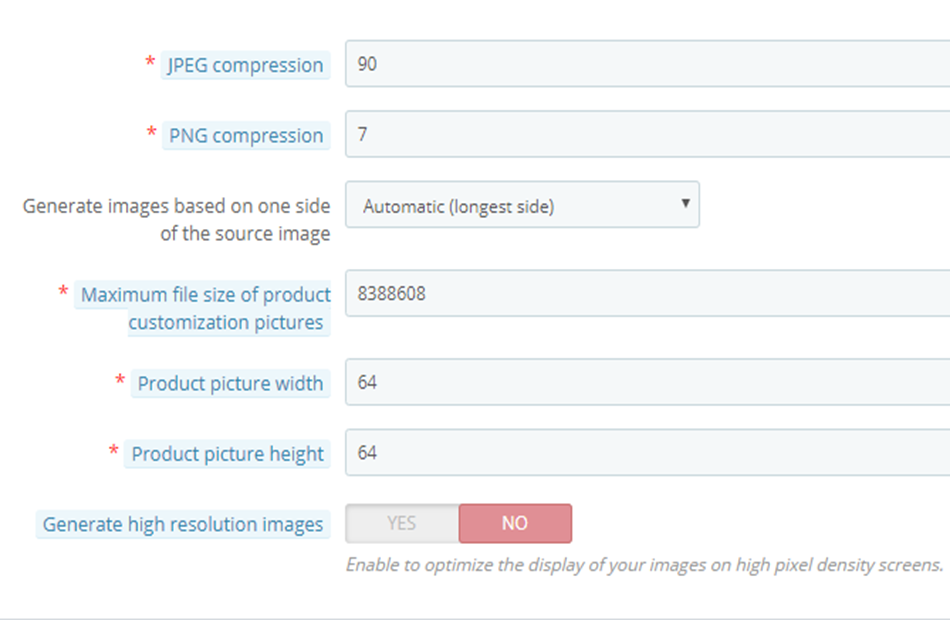This screenshot has width=950, height=620.
Task: Click the Product picture width field
Action: pos(648,382)
